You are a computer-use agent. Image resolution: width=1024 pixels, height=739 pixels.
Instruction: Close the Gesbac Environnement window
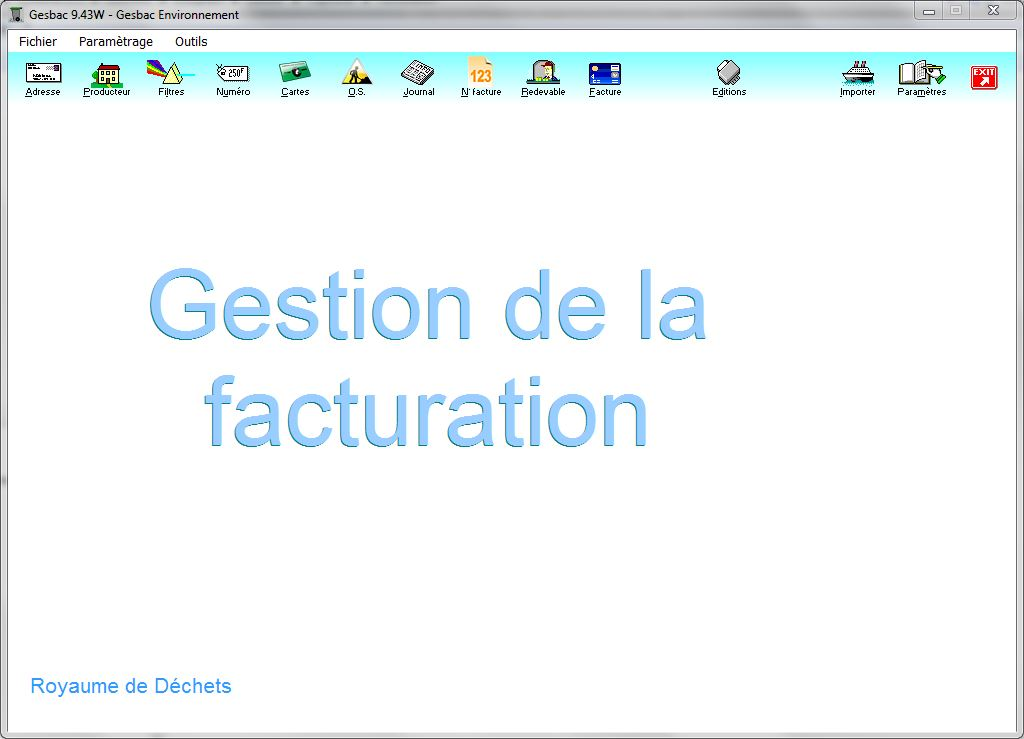pyautogui.click(x=992, y=11)
